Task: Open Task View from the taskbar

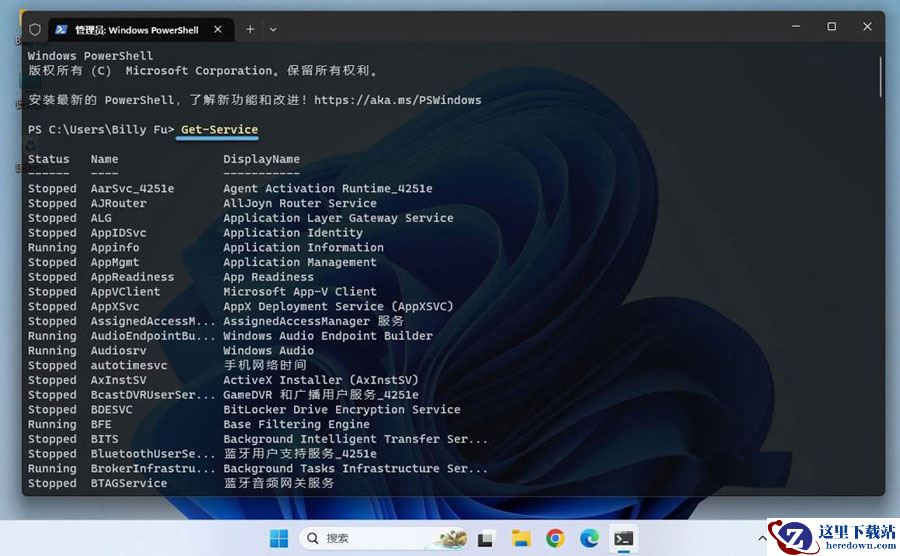Action: tap(486, 539)
